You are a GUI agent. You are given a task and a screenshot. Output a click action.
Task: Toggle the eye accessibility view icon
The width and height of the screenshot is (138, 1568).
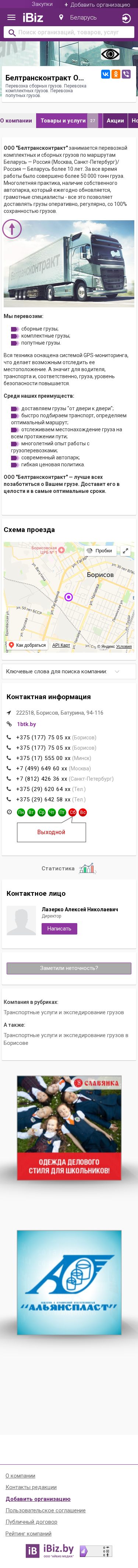(110, 54)
